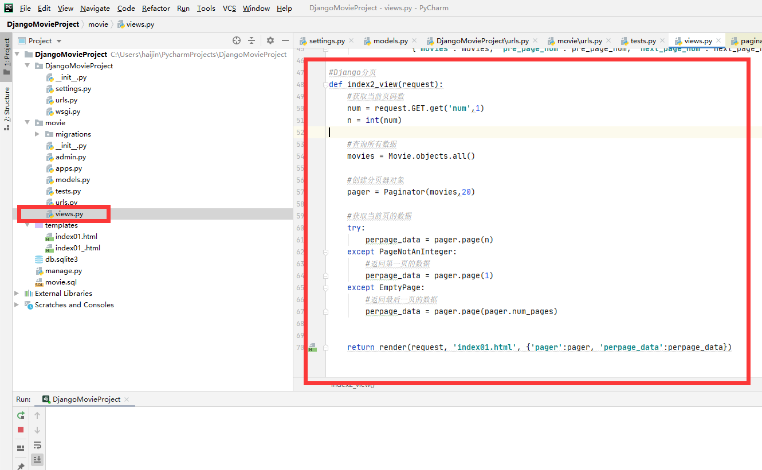Expand Scratches and Consoles
The image size is (762, 470).
pyautogui.click(x=17, y=305)
